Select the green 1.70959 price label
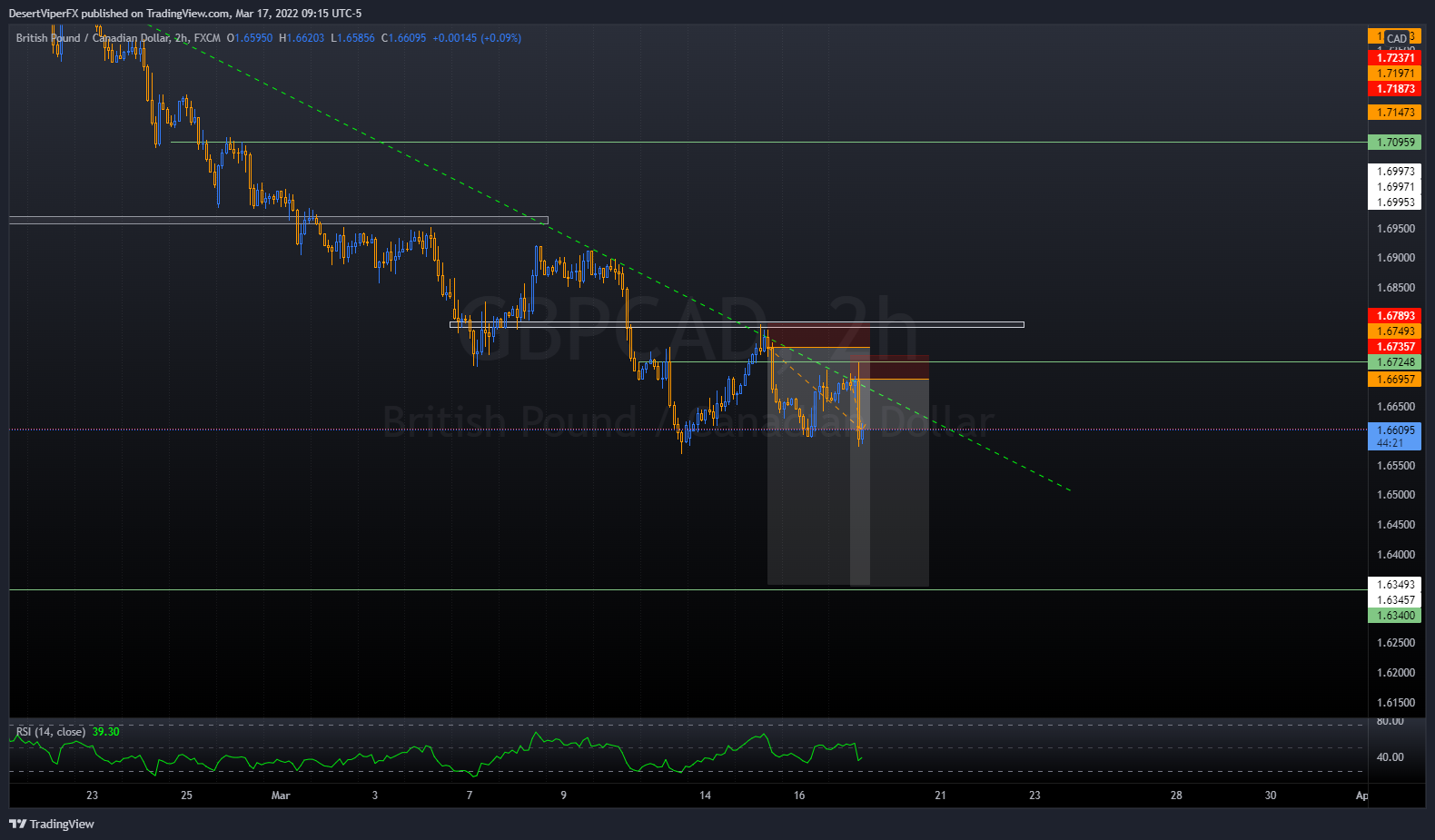Viewport: 1435px width, 840px height. pyautogui.click(x=1394, y=143)
